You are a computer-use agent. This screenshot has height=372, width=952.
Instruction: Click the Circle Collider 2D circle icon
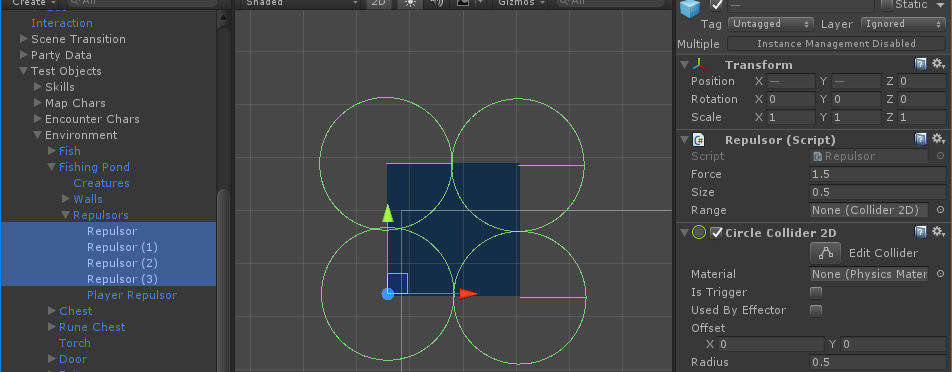pyautogui.click(x=699, y=232)
